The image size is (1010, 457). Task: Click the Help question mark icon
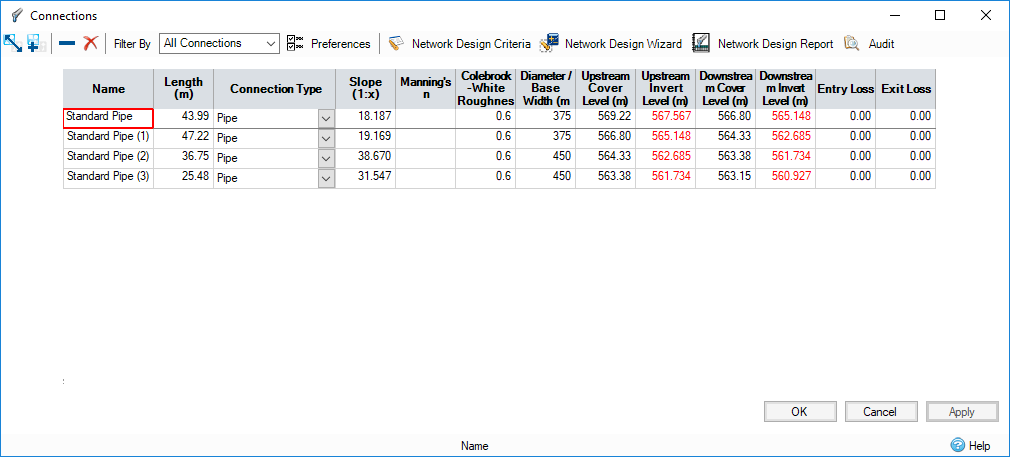(x=958, y=445)
